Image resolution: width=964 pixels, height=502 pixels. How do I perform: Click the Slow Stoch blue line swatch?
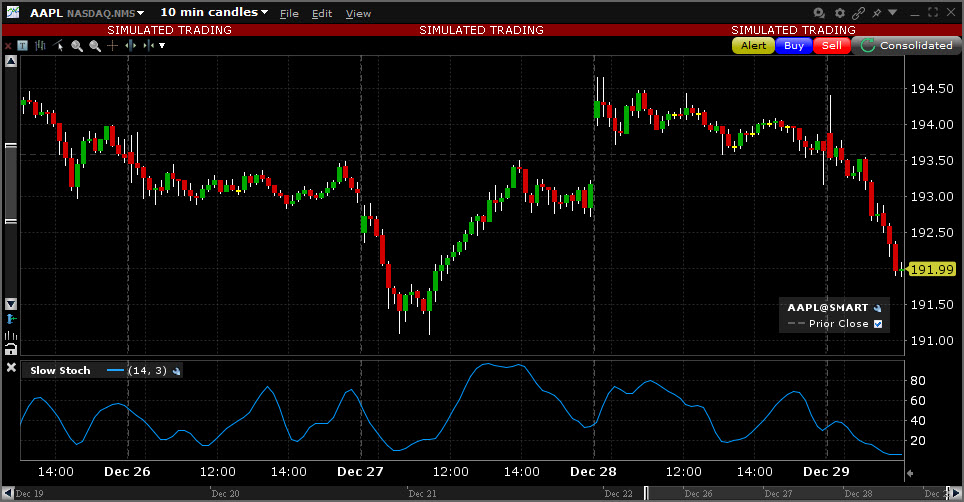115,371
